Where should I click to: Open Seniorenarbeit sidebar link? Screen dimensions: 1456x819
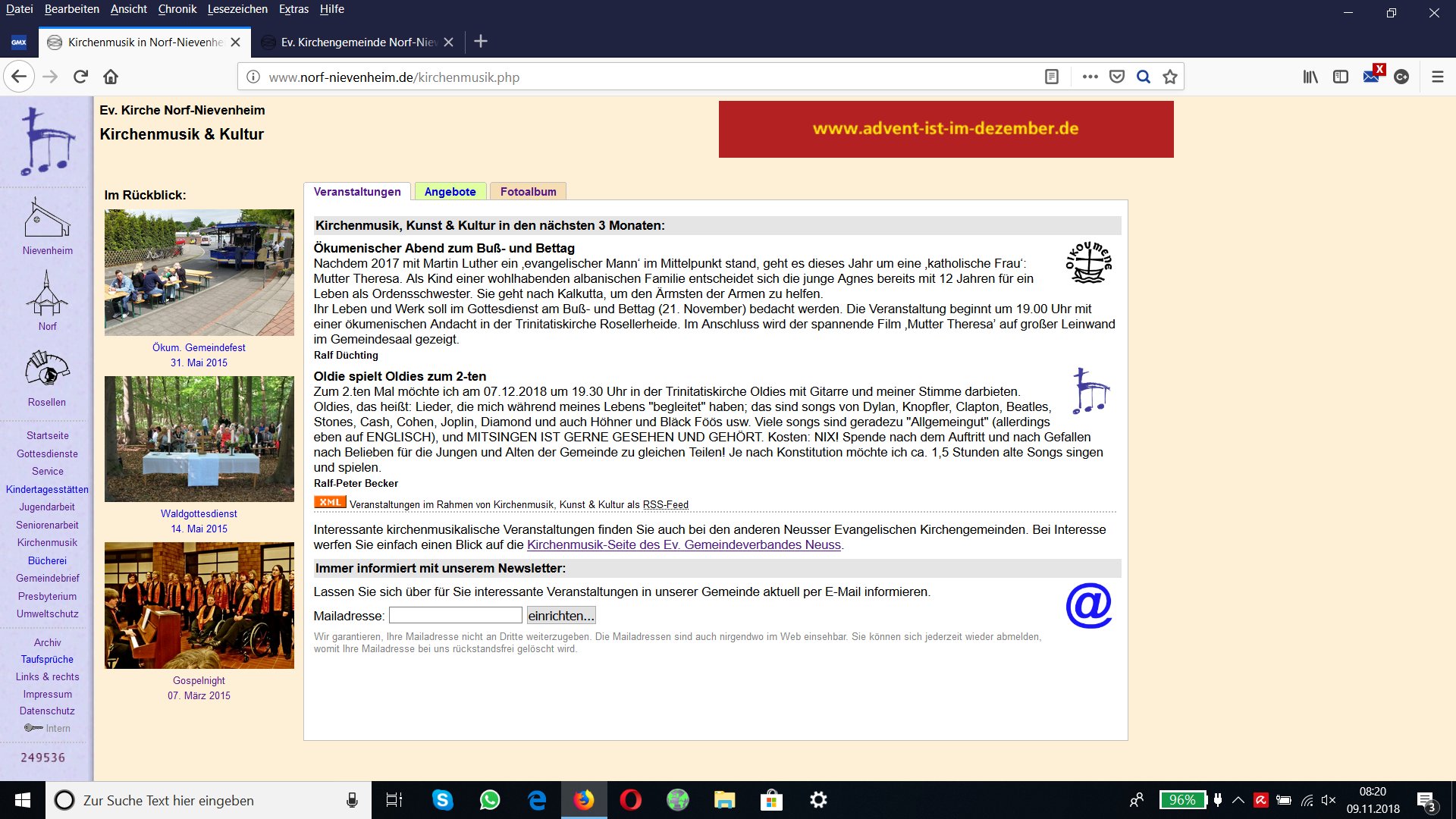click(x=47, y=525)
